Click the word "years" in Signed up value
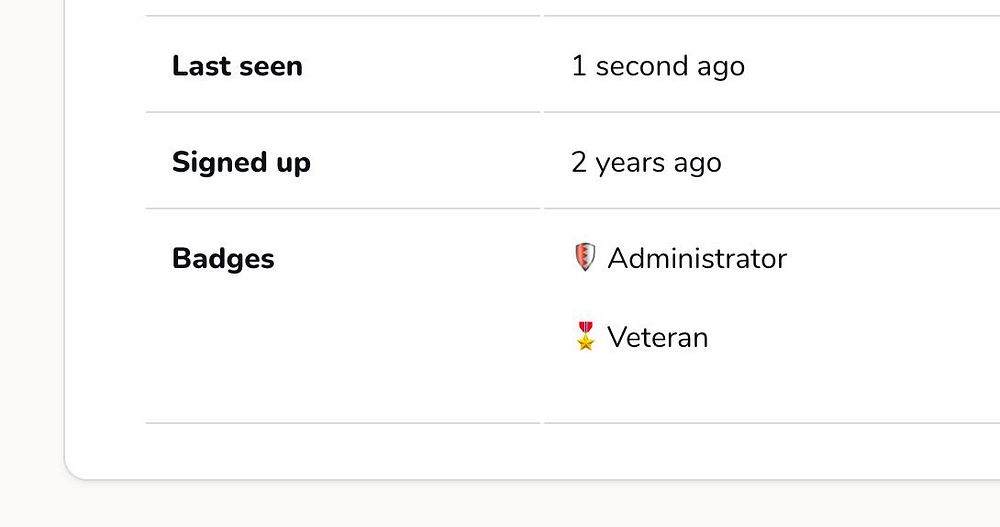The image size is (1000, 527). coord(632,163)
